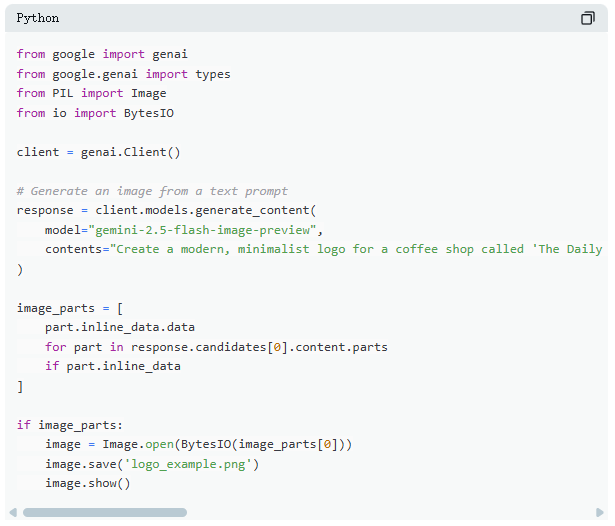Click the 'part.inline_data.data' expression
The image size is (615, 526).
(x=120, y=327)
